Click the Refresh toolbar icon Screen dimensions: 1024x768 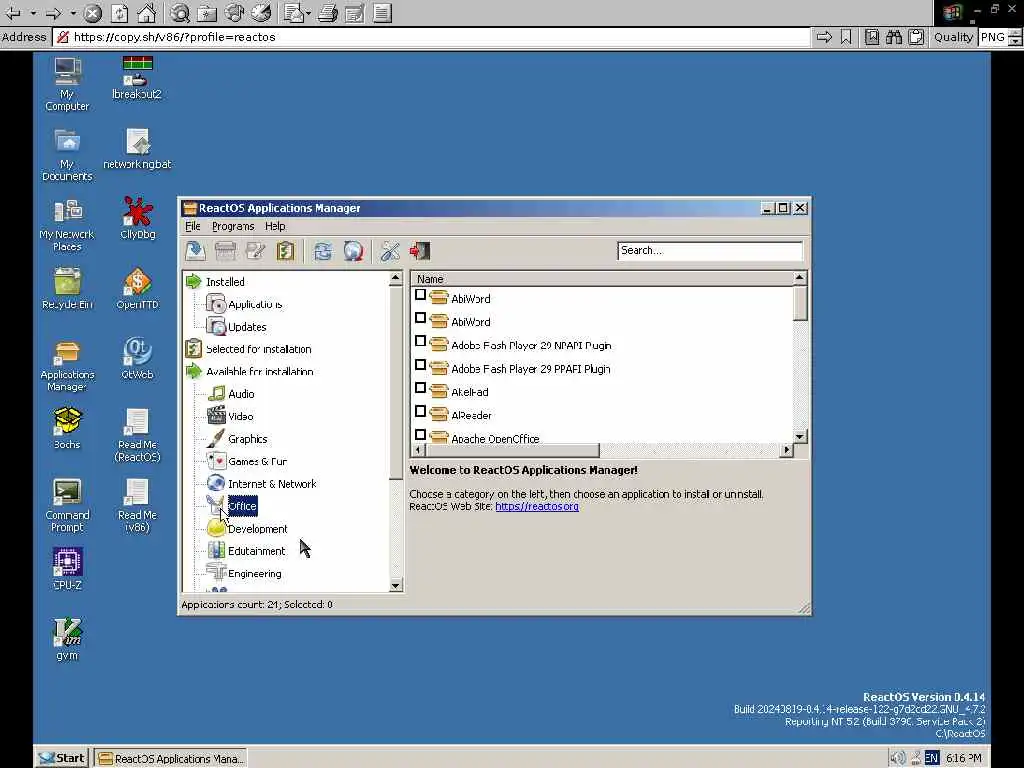(323, 251)
